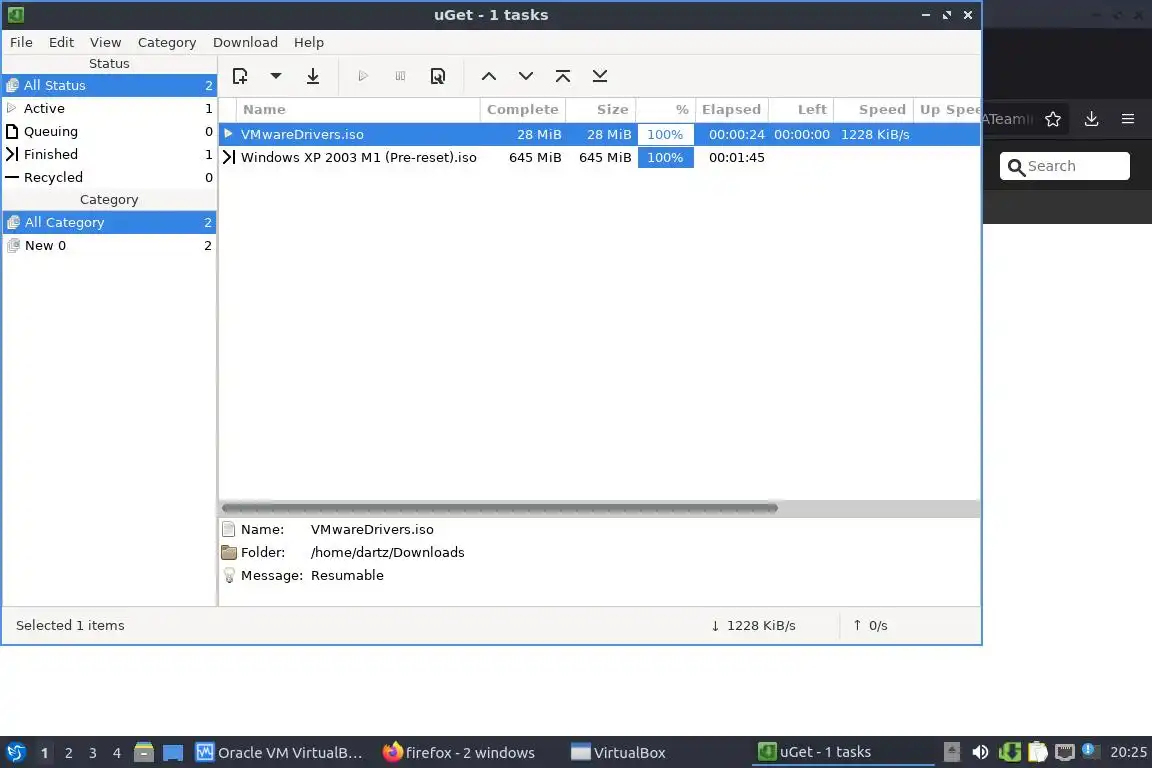Screen dimensions: 1152x768
Task: Switch to workspace 2 in the taskbar
Action: 68,753
